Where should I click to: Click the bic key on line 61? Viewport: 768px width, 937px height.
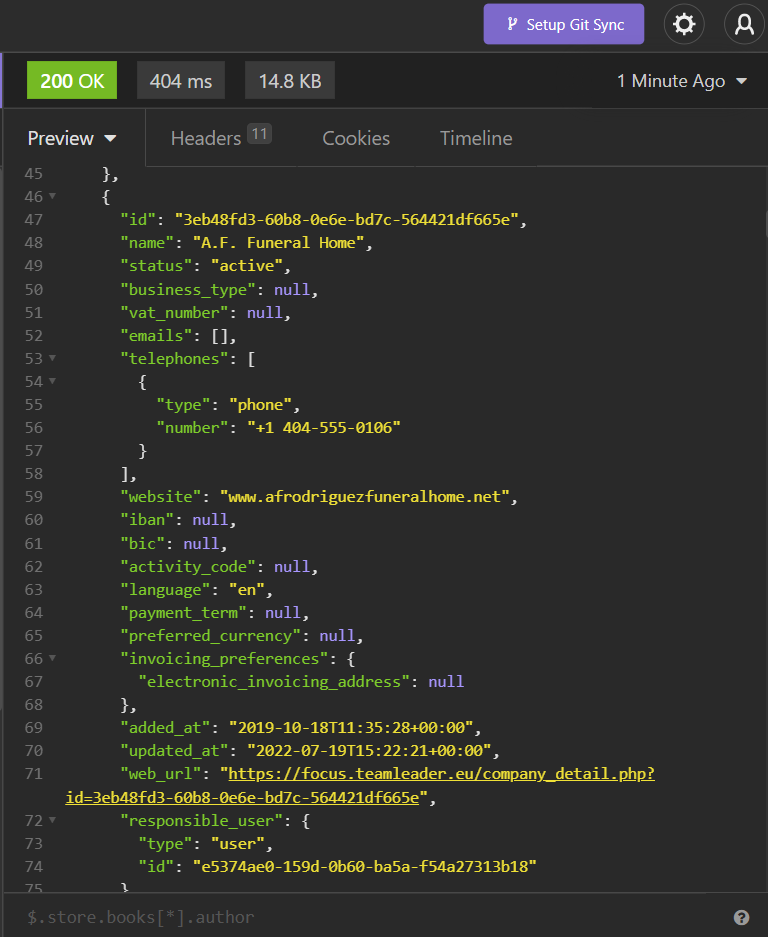click(x=142, y=544)
